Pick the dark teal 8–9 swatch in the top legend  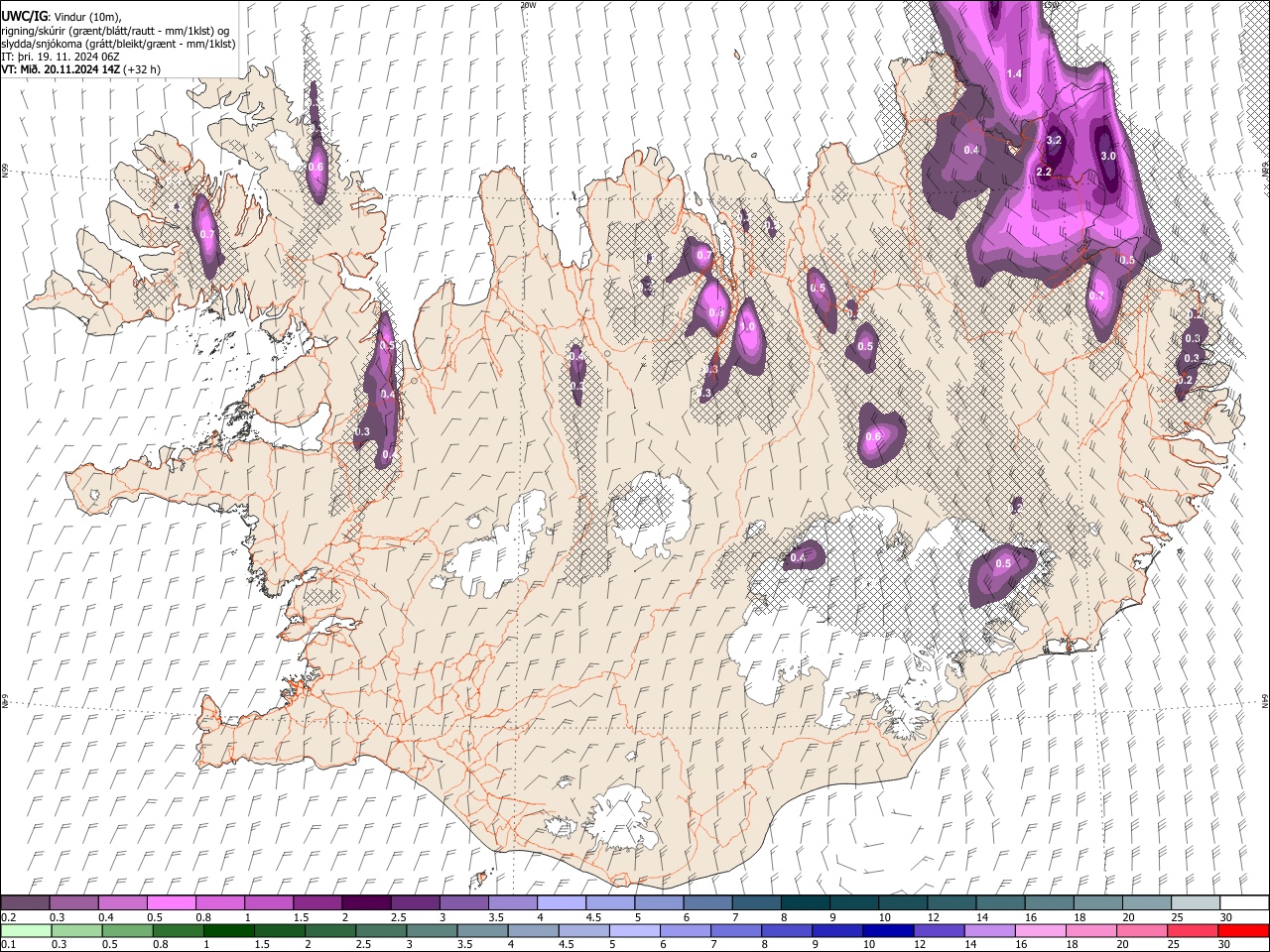click(806, 903)
